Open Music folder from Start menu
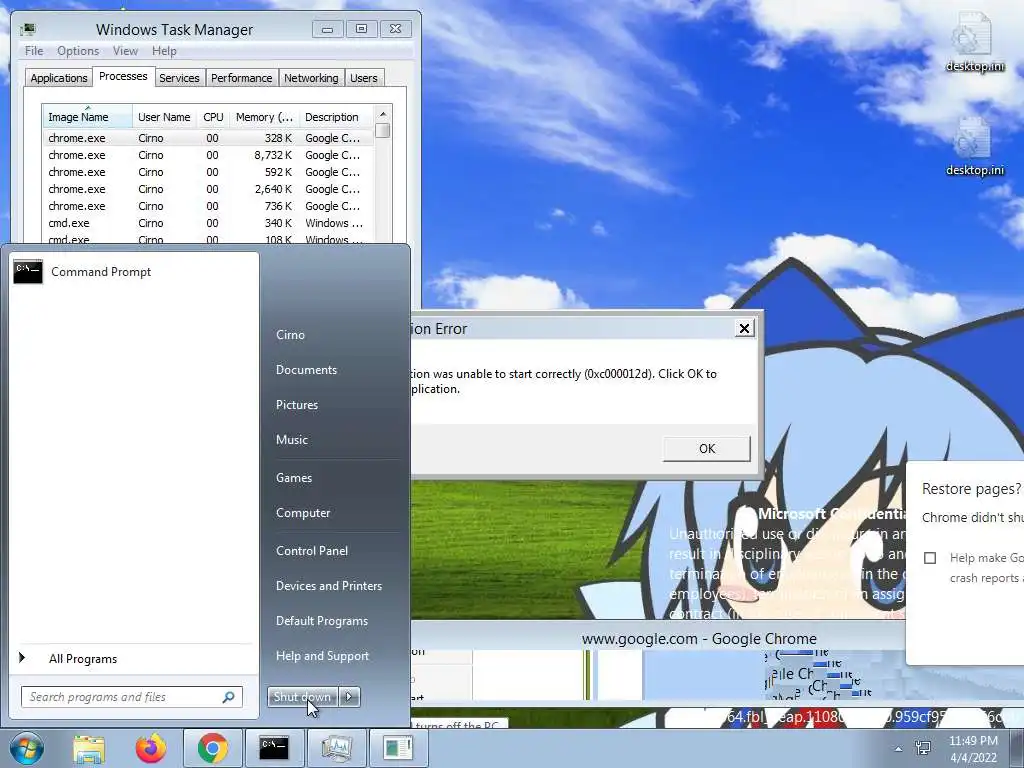The height and width of the screenshot is (768, 1024). (x=291, y=440)
